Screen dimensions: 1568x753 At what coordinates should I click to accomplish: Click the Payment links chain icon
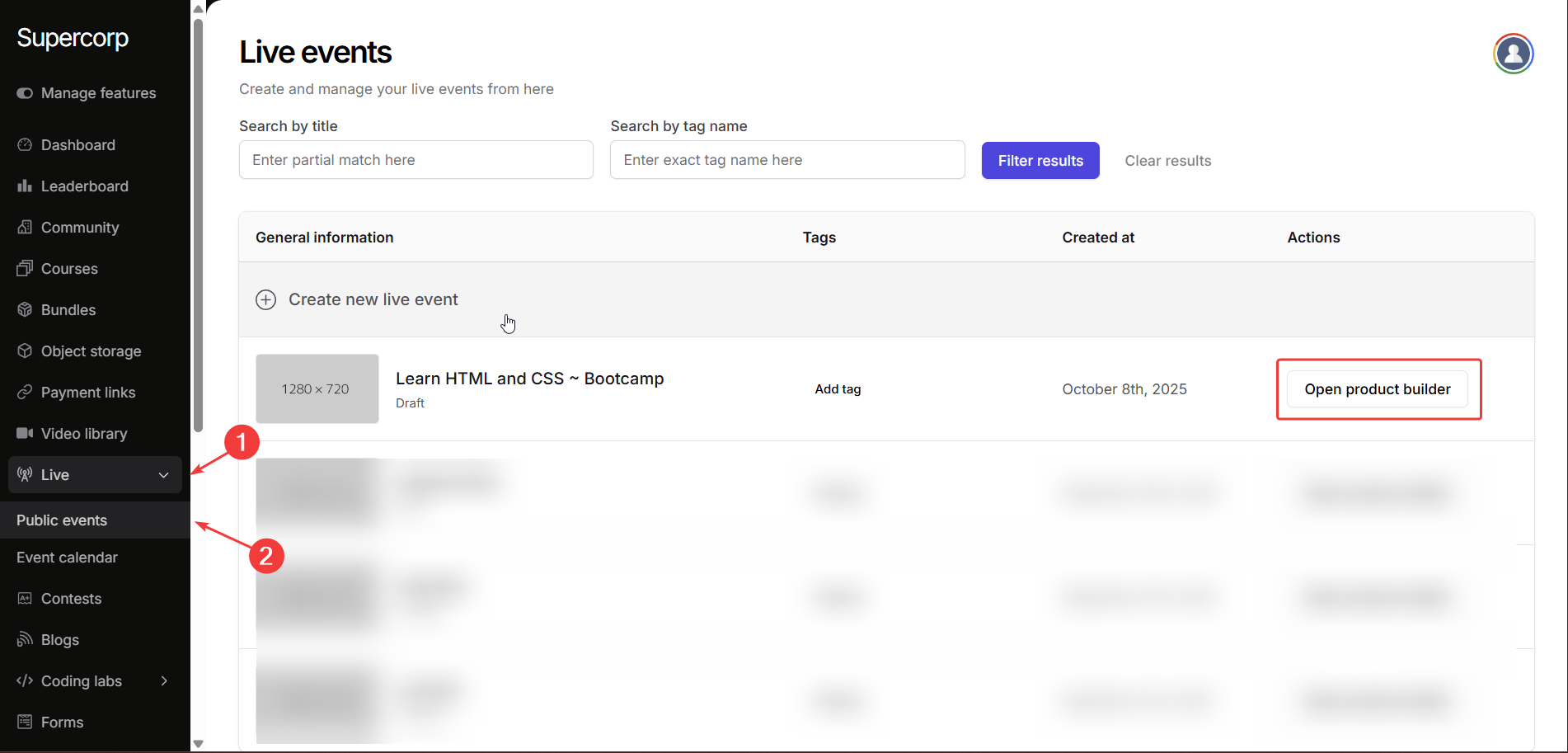(x=25, y=393)
